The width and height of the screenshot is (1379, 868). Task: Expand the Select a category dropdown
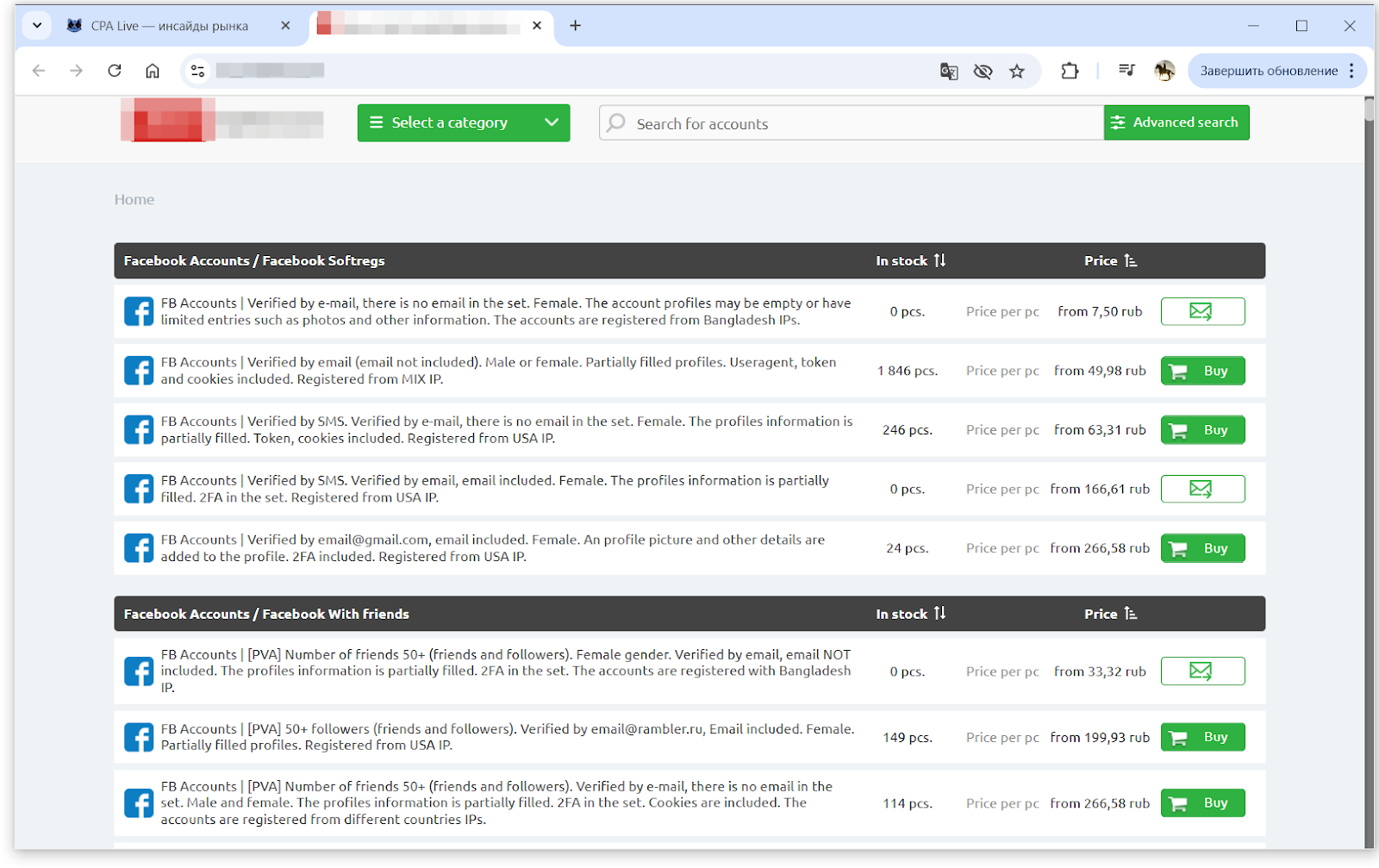(x=464, y=122)
